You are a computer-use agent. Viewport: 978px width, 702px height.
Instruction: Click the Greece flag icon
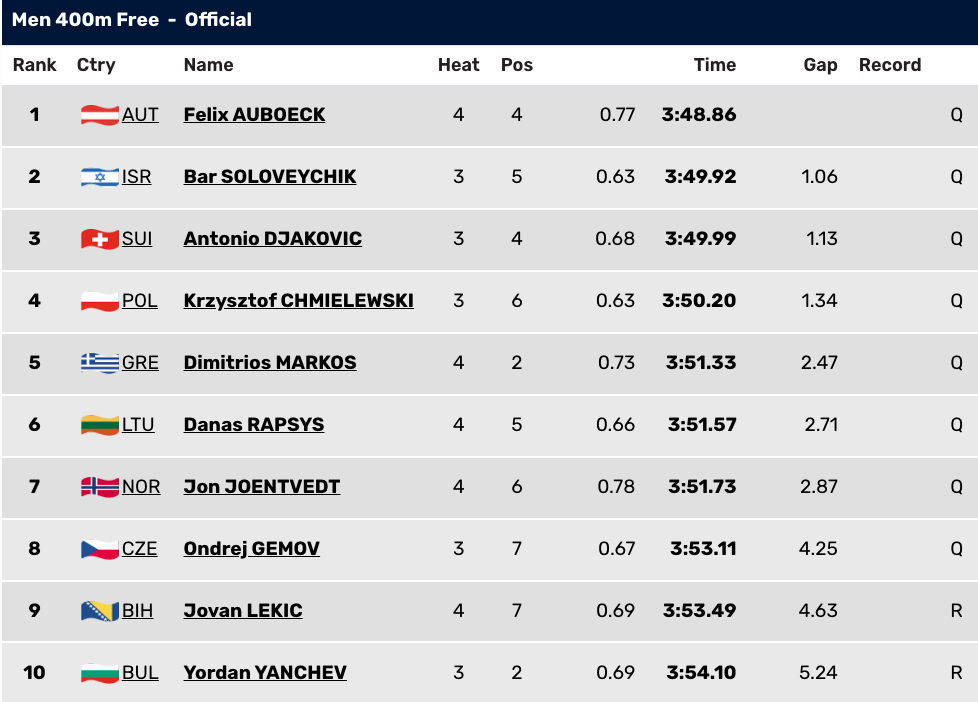[x=100, y=363]
